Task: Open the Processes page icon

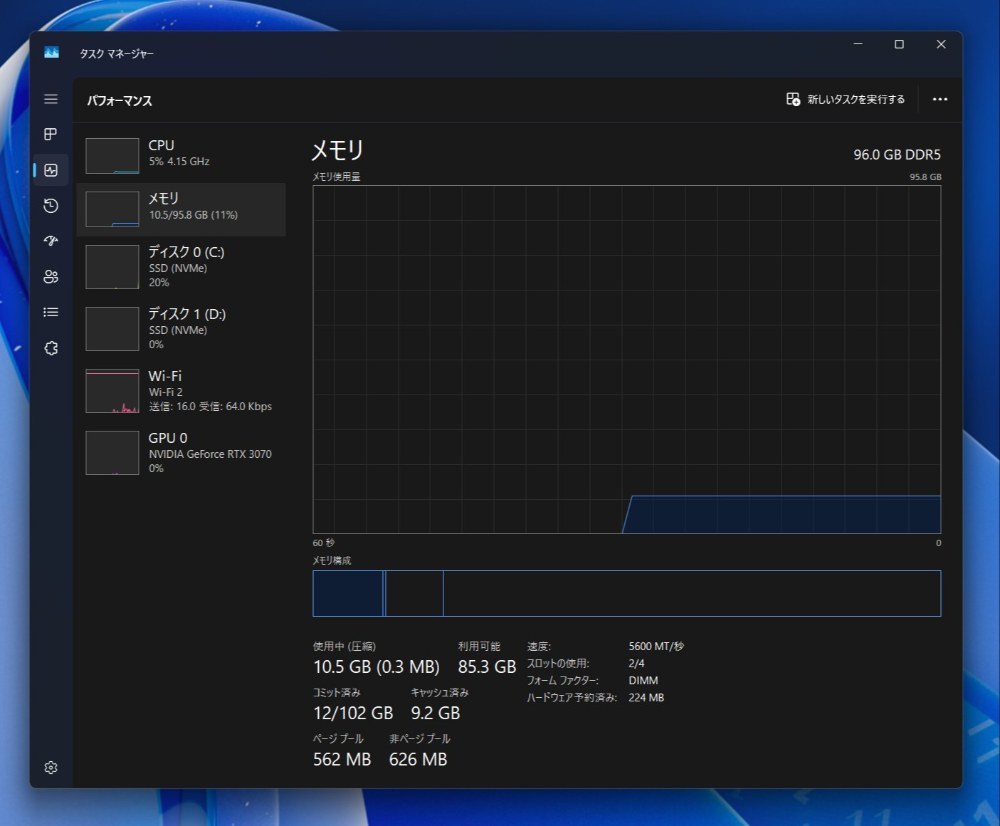Action: pyautogui.click(x=51, y=134)
